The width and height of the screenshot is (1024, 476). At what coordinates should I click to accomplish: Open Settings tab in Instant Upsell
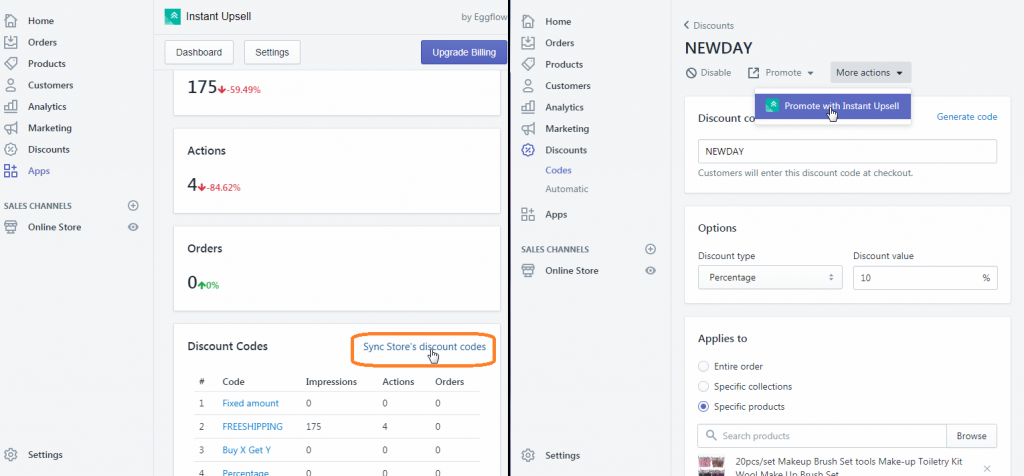[272, 52]
